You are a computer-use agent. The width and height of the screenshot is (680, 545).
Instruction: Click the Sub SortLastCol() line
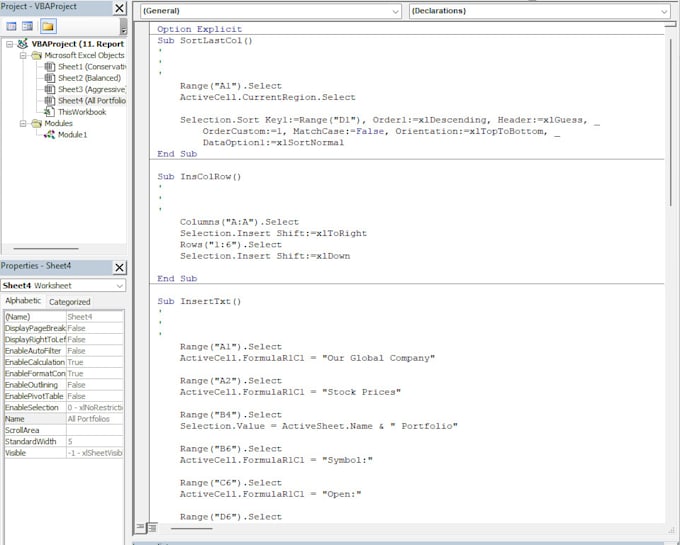(x=205, y=41)
